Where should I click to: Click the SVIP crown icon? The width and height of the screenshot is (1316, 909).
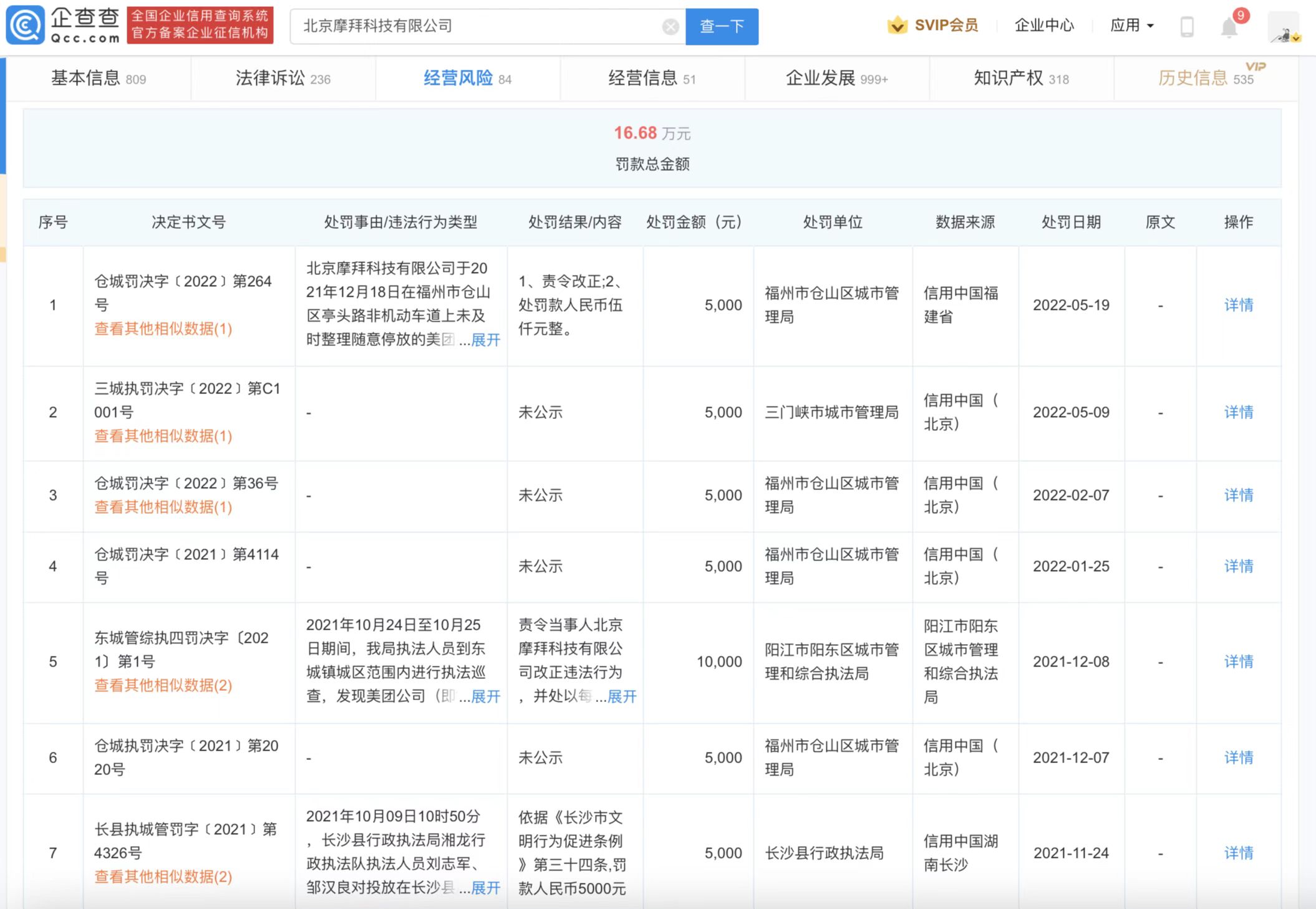click(x=897, y=26)
